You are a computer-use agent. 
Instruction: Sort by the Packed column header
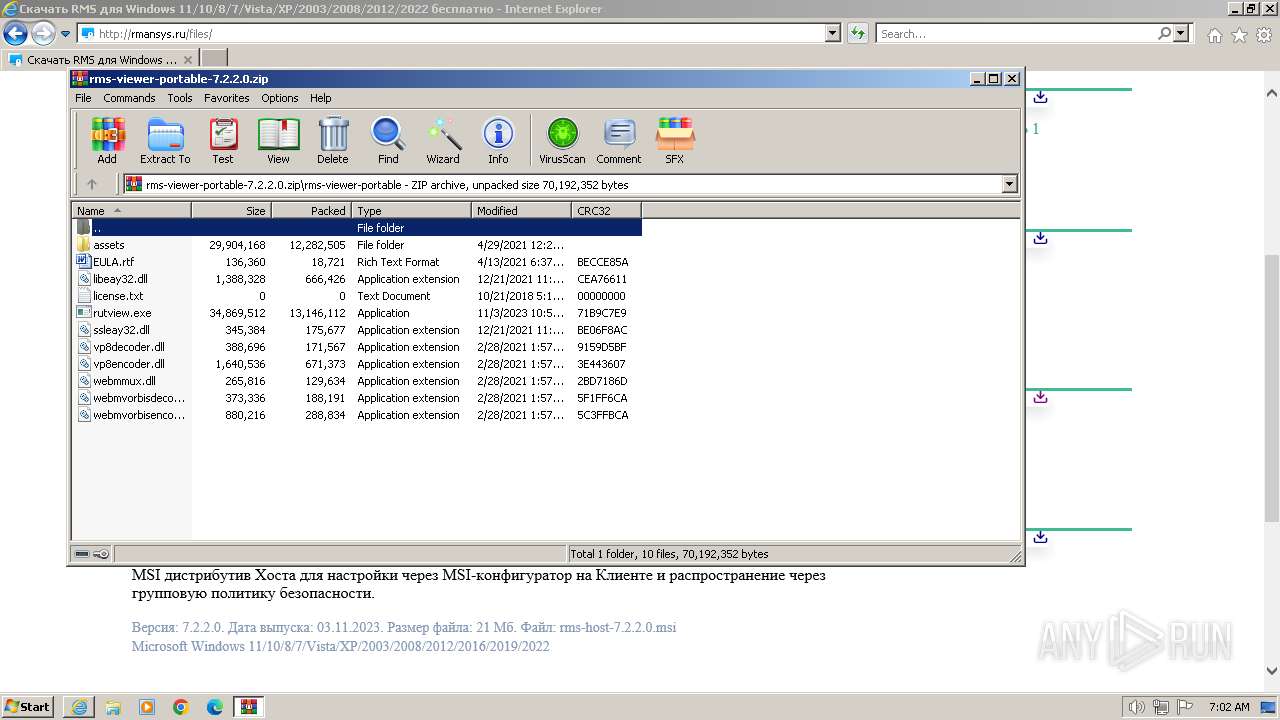pos(311,210)
